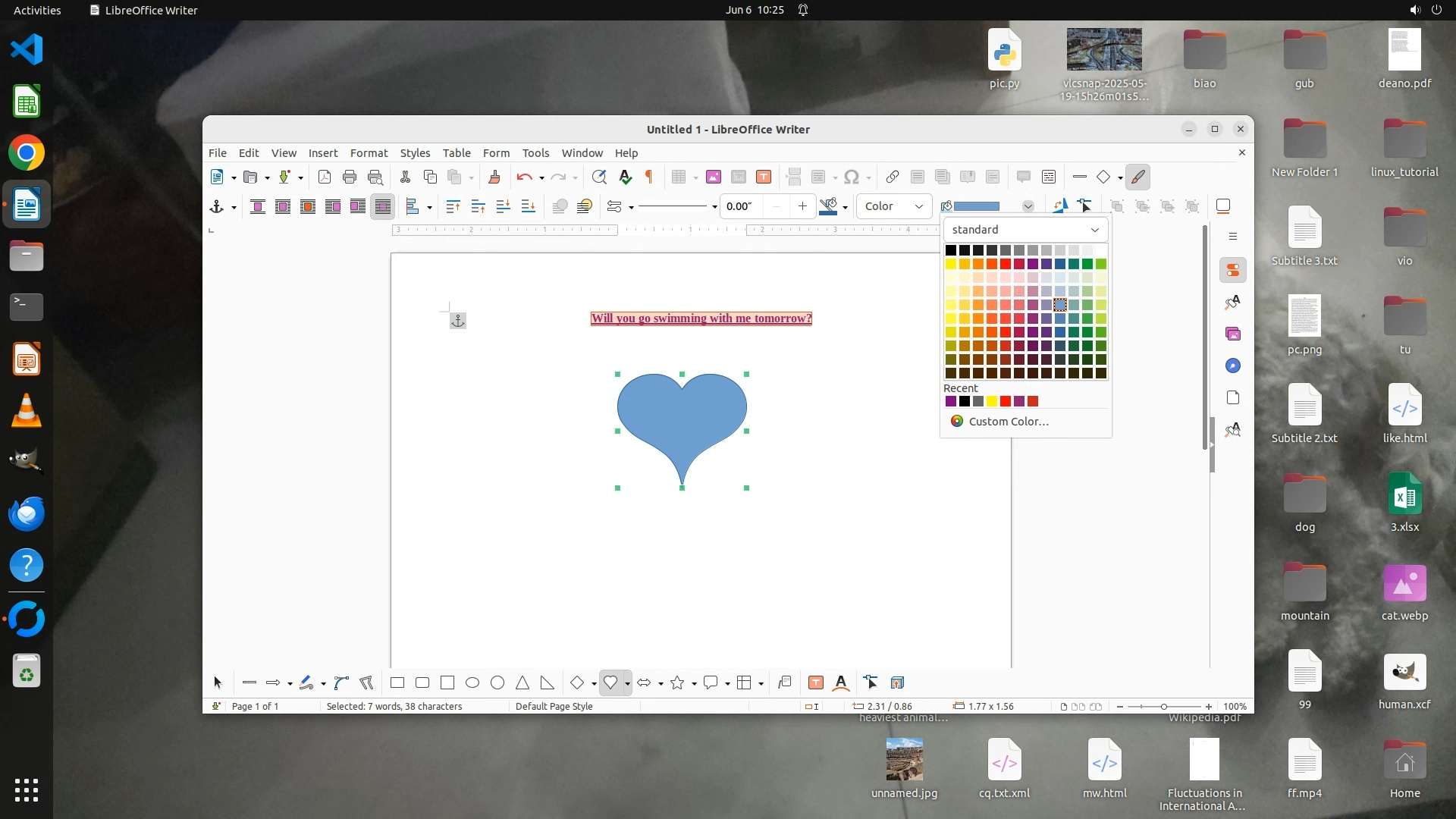1456x819 pixels.
Task: Open the Tools menu
Action: 535,152
